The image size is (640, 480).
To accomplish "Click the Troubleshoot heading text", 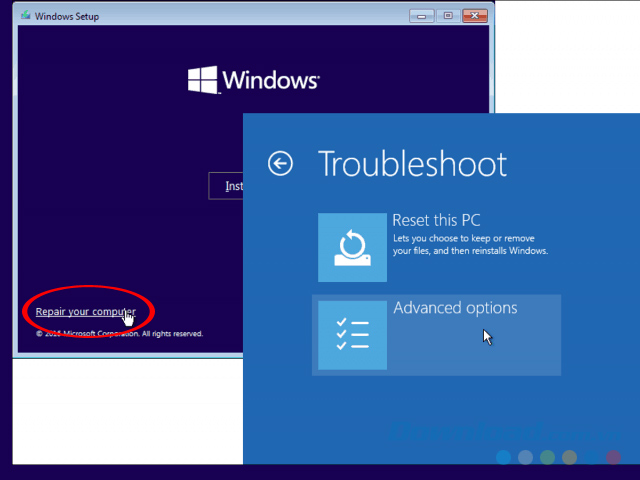I will 412,164.
